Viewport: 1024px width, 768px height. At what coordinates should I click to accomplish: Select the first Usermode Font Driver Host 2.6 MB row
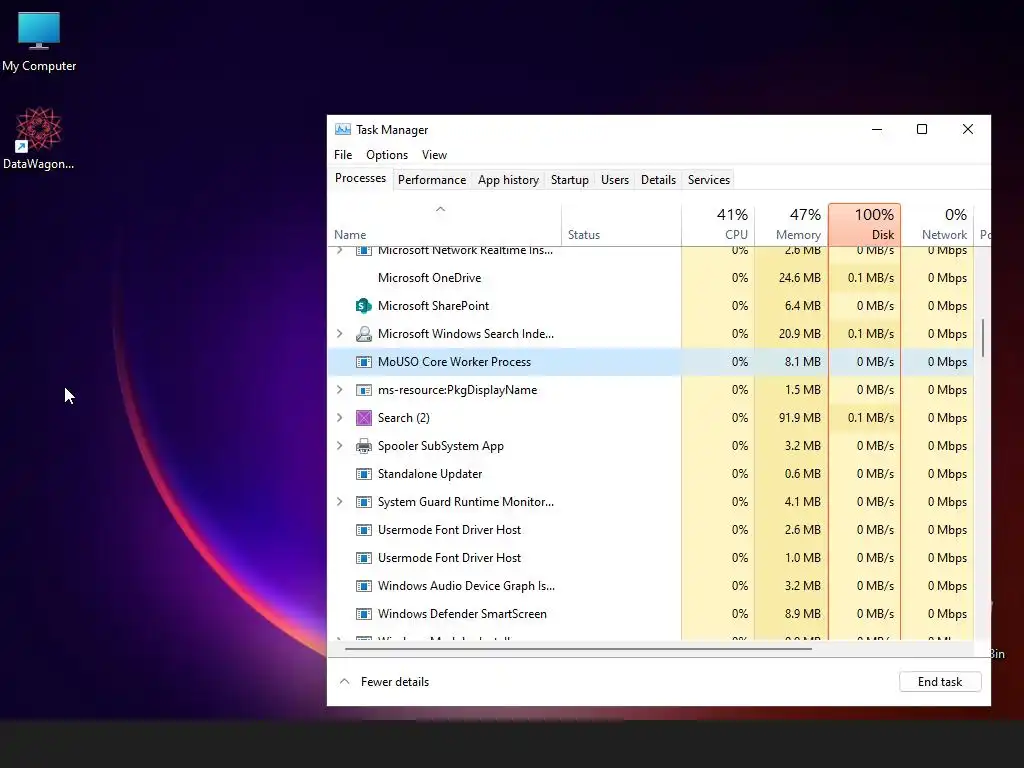click(x=650, y=530)
